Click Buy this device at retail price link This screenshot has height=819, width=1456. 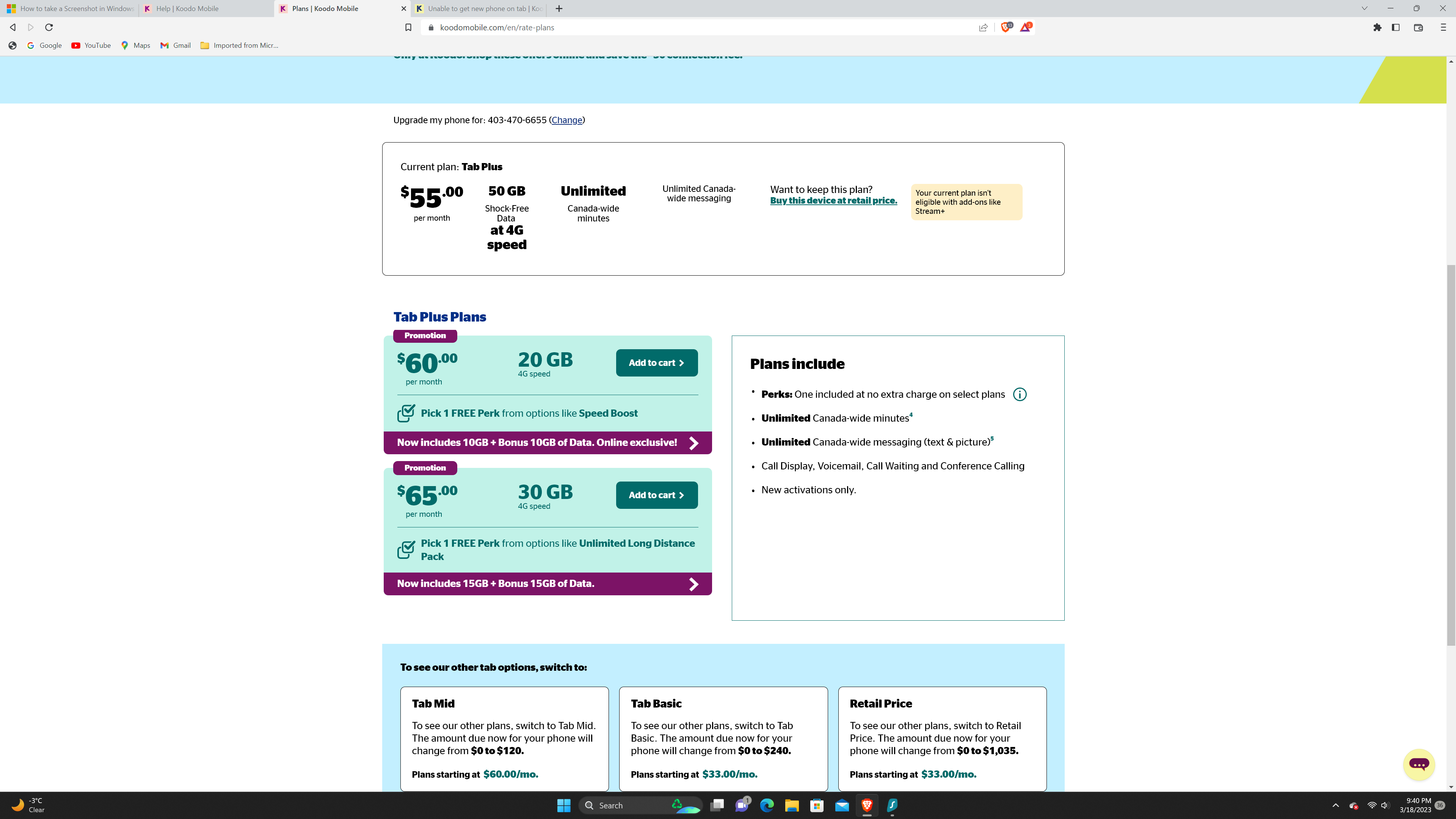point(833,201)
